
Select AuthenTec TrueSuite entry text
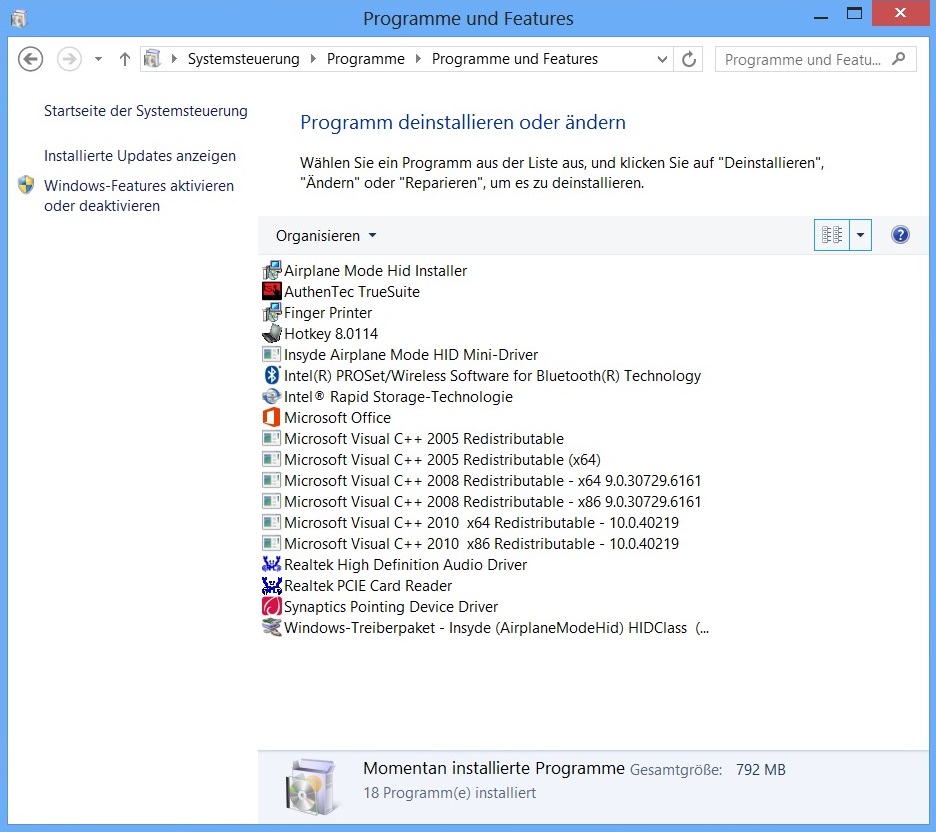(x=352, y=291)
